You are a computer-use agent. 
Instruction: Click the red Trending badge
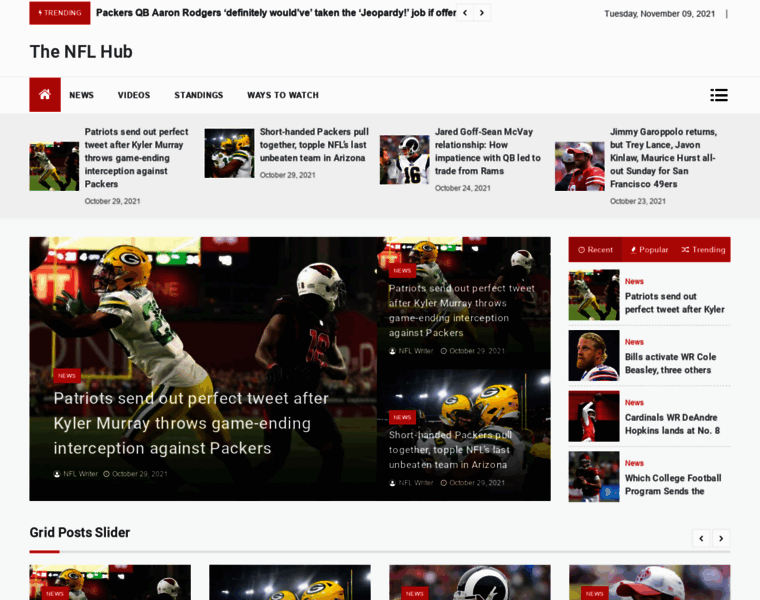(60, 13)
